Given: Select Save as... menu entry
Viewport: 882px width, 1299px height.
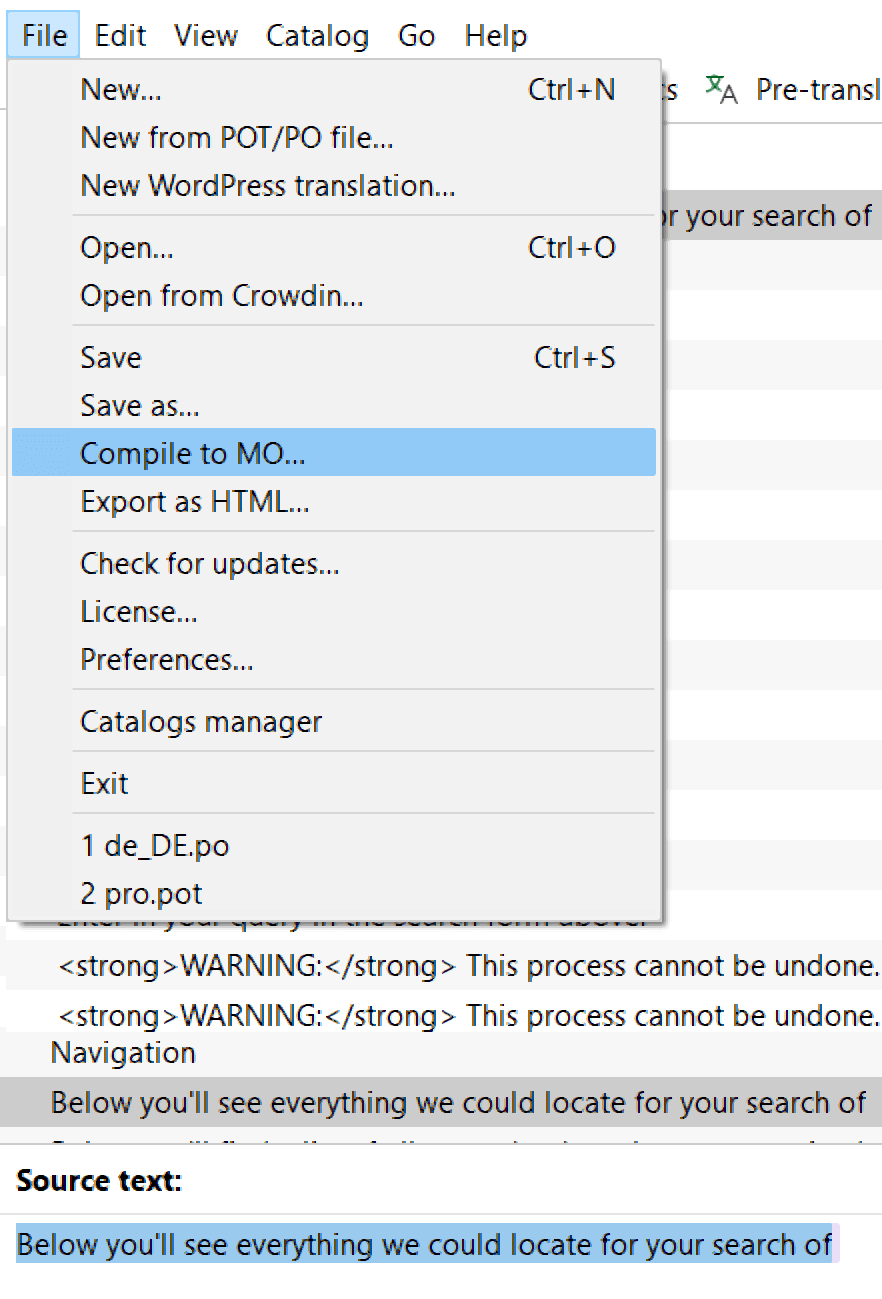Looking at the screenshot, I should 139,405.
